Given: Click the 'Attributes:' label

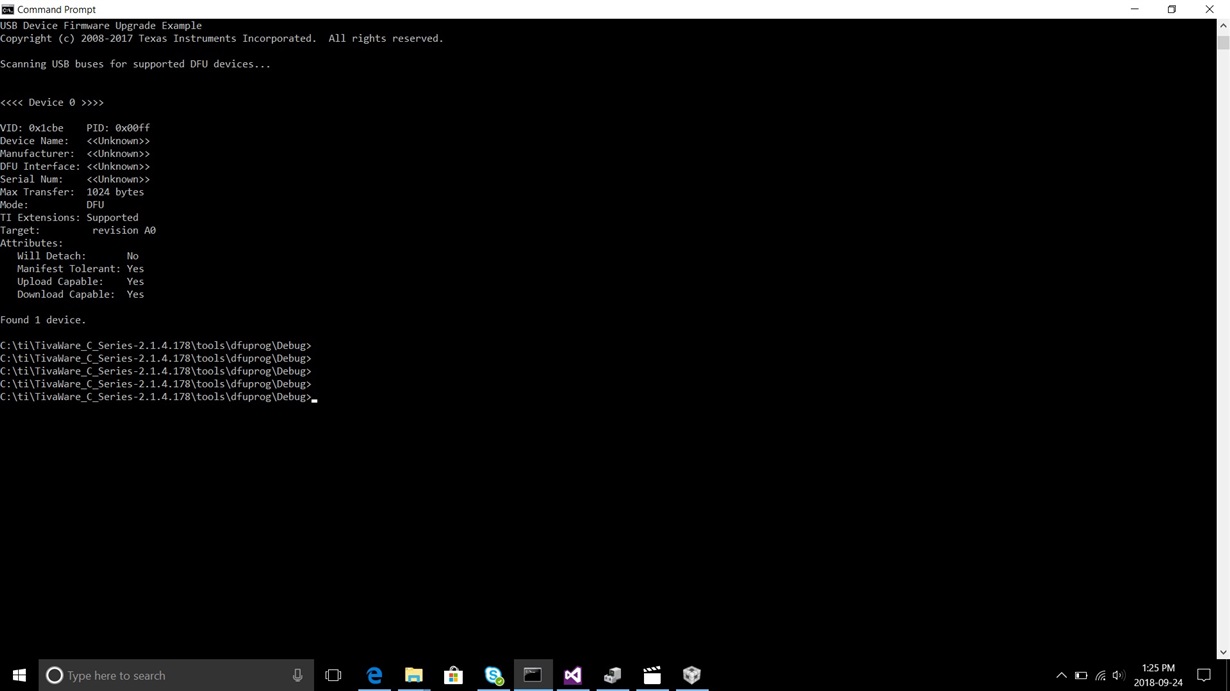Looking at the screenshot, I should (32, 243).
